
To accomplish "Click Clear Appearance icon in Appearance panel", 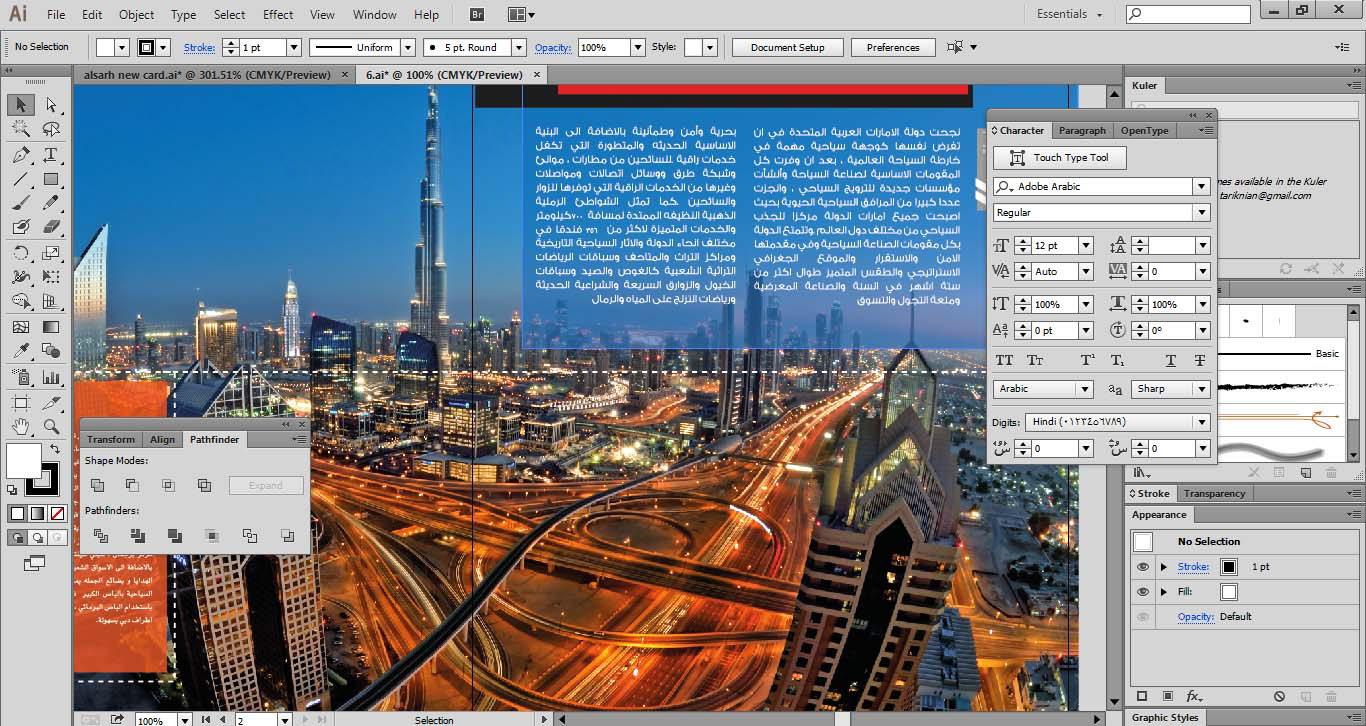I will click(1279, 696).
